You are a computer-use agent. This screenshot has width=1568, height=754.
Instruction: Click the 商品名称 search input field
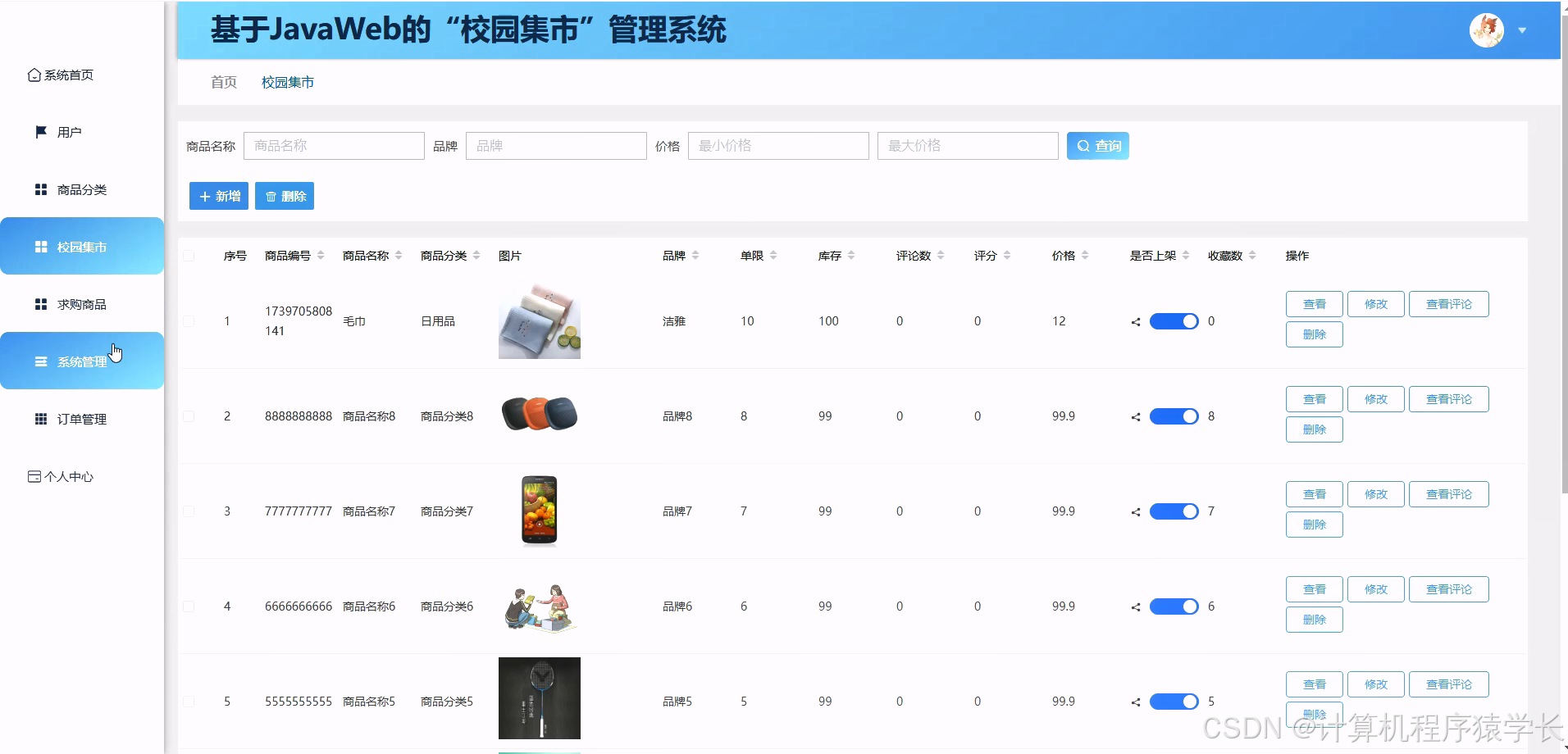tap(334, 145)
